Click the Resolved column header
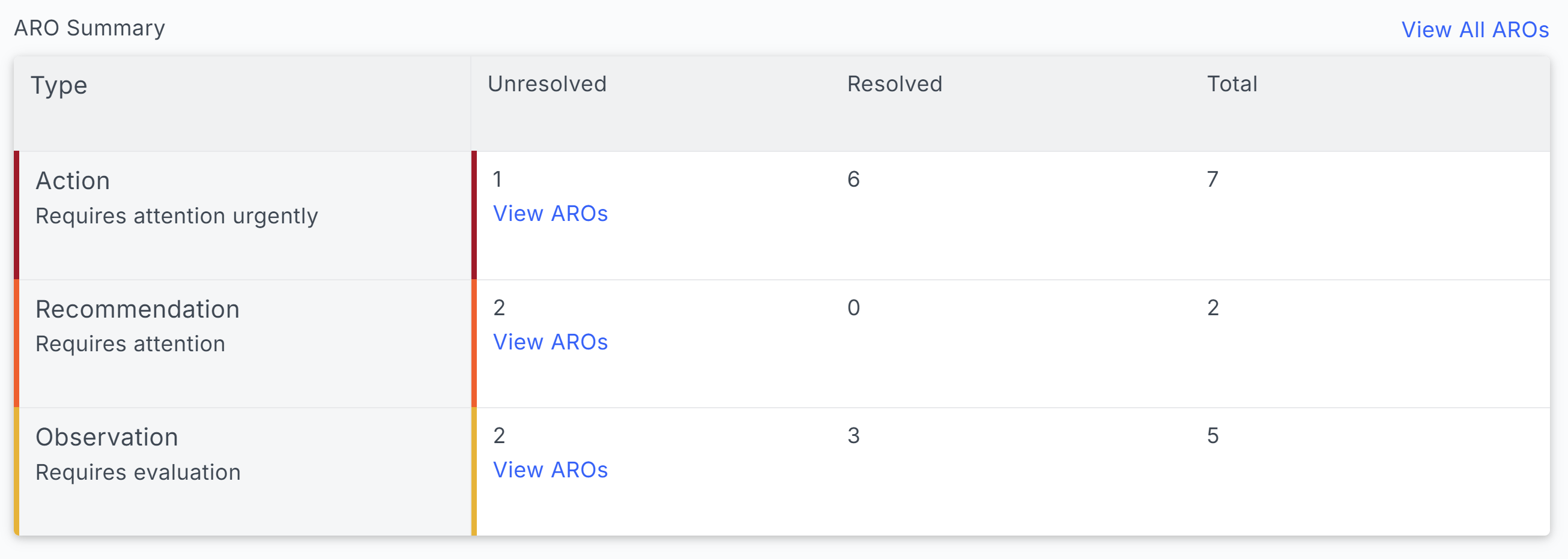 click(x=894, y=84)
